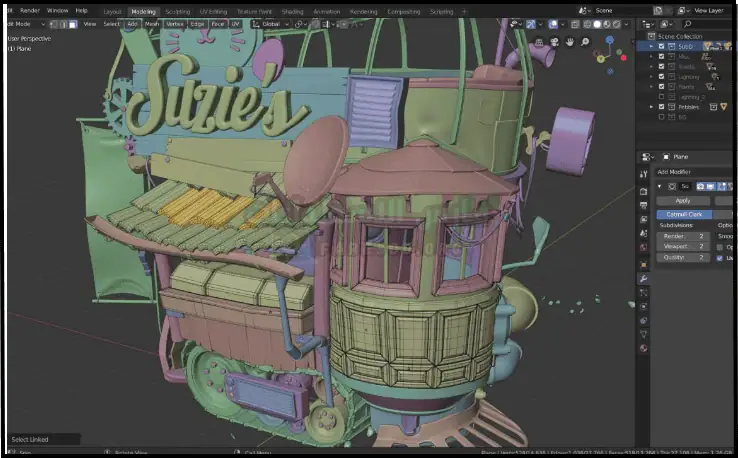Click the zoom magnifier icon in viewport
This screenshot has width=738, height=458.
pos(584,42)
